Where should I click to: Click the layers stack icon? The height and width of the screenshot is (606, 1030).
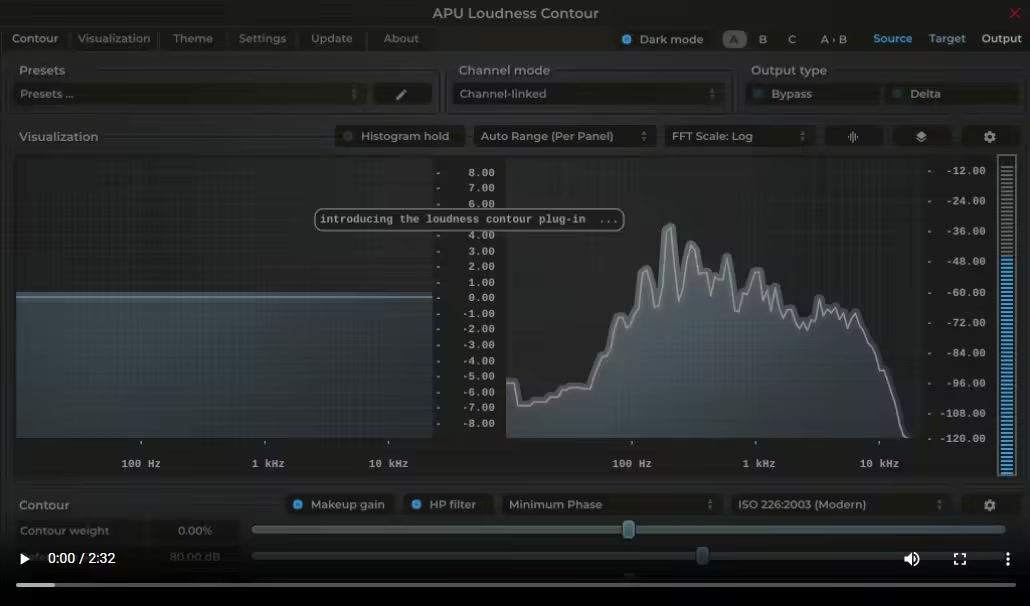[x=921, y=137]
